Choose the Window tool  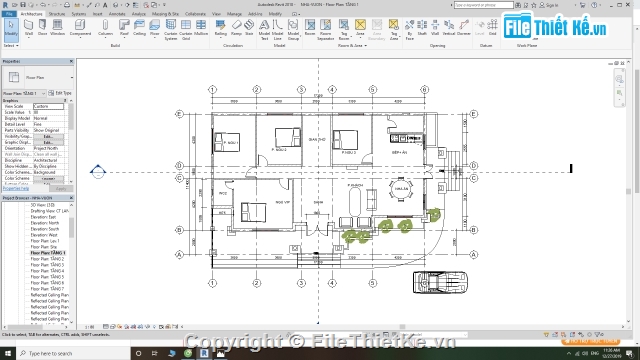click(58, 28)
